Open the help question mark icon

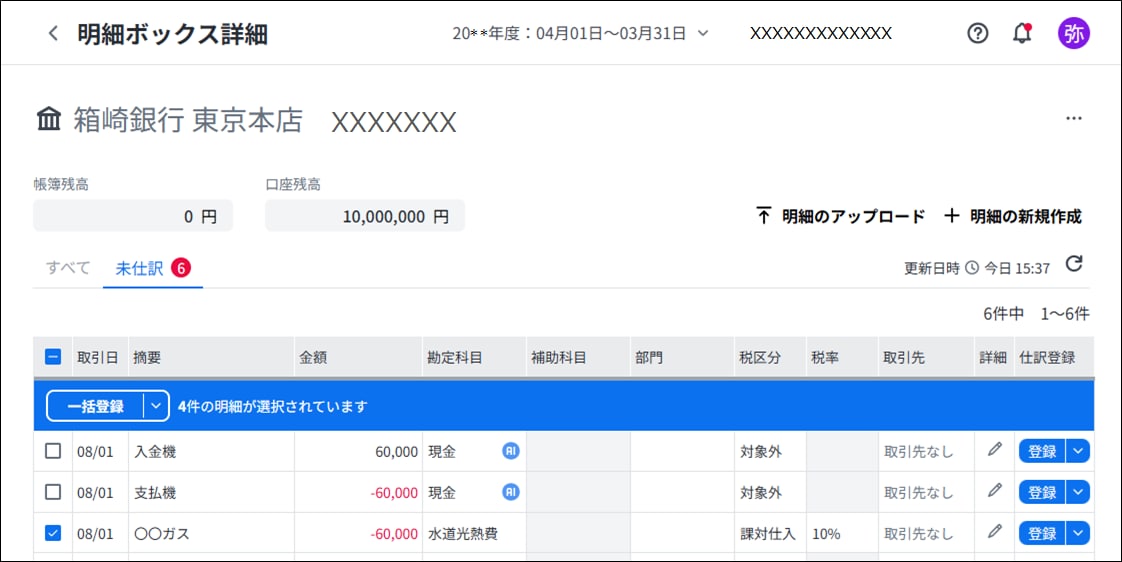pyautogui.click(x=977, y=34)
